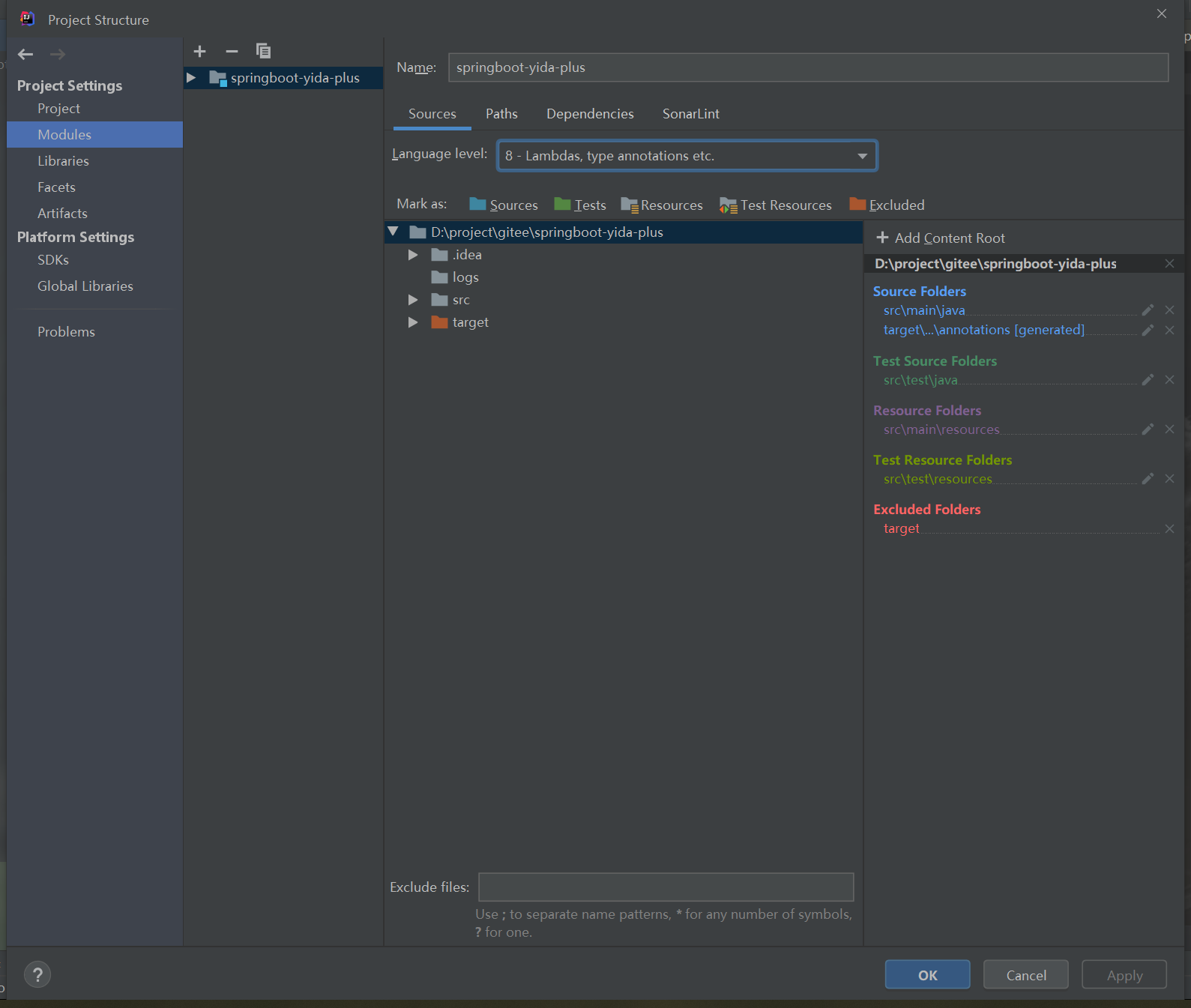This screenshot has height=1008, width=1191.
Task: Unmark the generated annotations source folder
Action: (1169, 330)
